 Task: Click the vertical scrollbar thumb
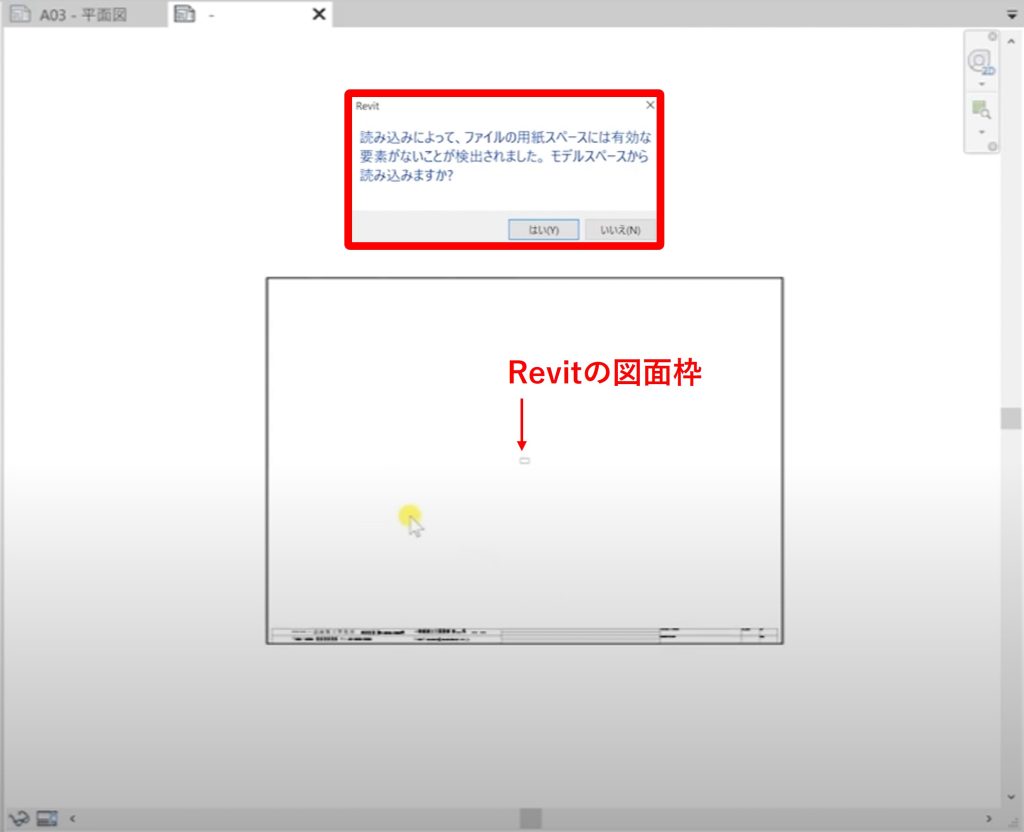click(1011, 418)
